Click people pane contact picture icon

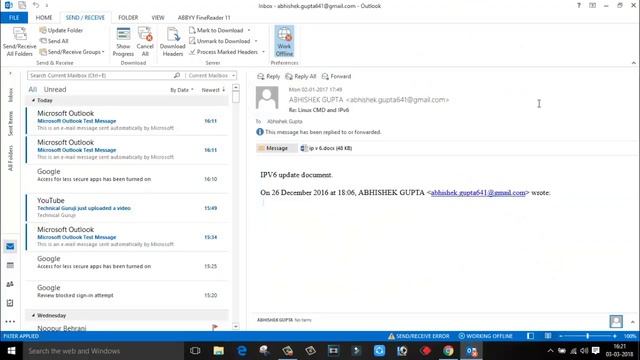click(616, 321)
